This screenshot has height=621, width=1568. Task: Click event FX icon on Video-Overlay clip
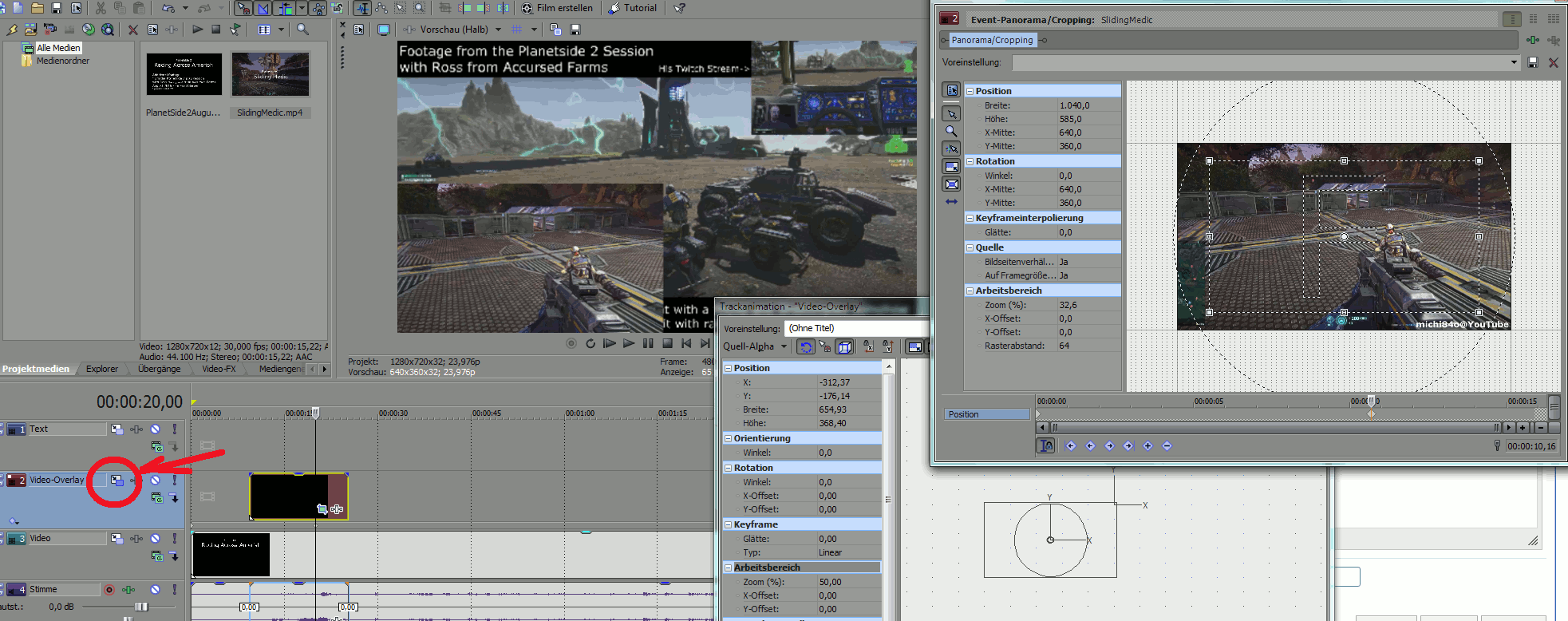(337, 508)
